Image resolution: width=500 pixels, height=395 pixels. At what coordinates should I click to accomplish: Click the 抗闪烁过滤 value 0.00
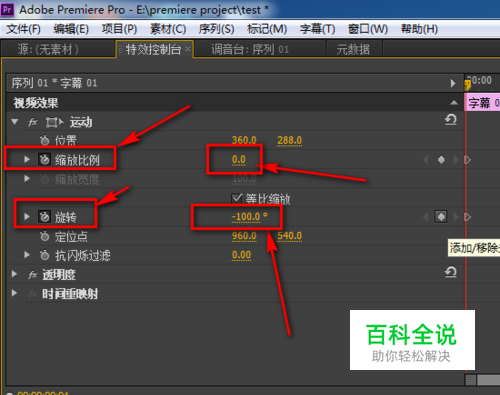click(241, 255)
